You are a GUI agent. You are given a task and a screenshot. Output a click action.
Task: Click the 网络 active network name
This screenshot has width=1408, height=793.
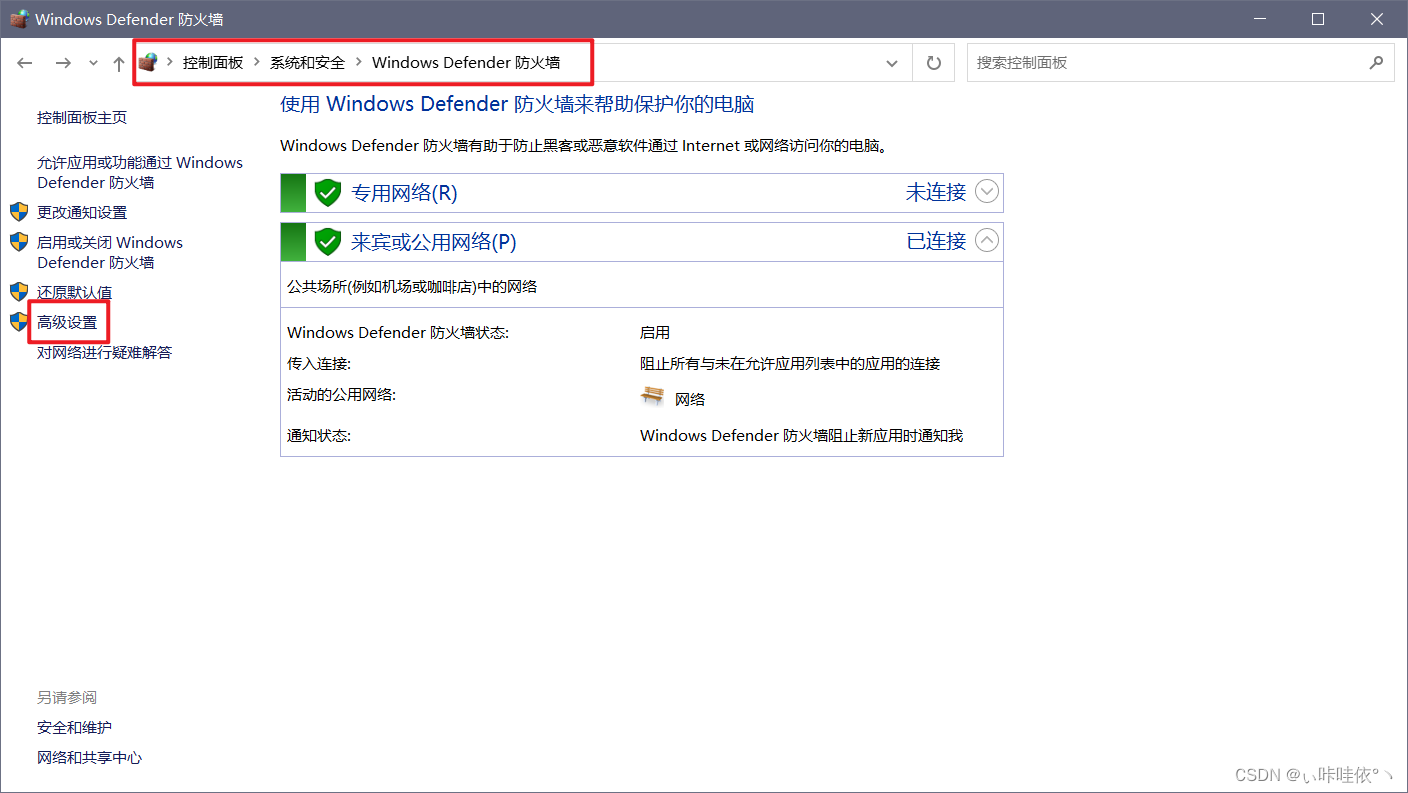coord(690,399)
